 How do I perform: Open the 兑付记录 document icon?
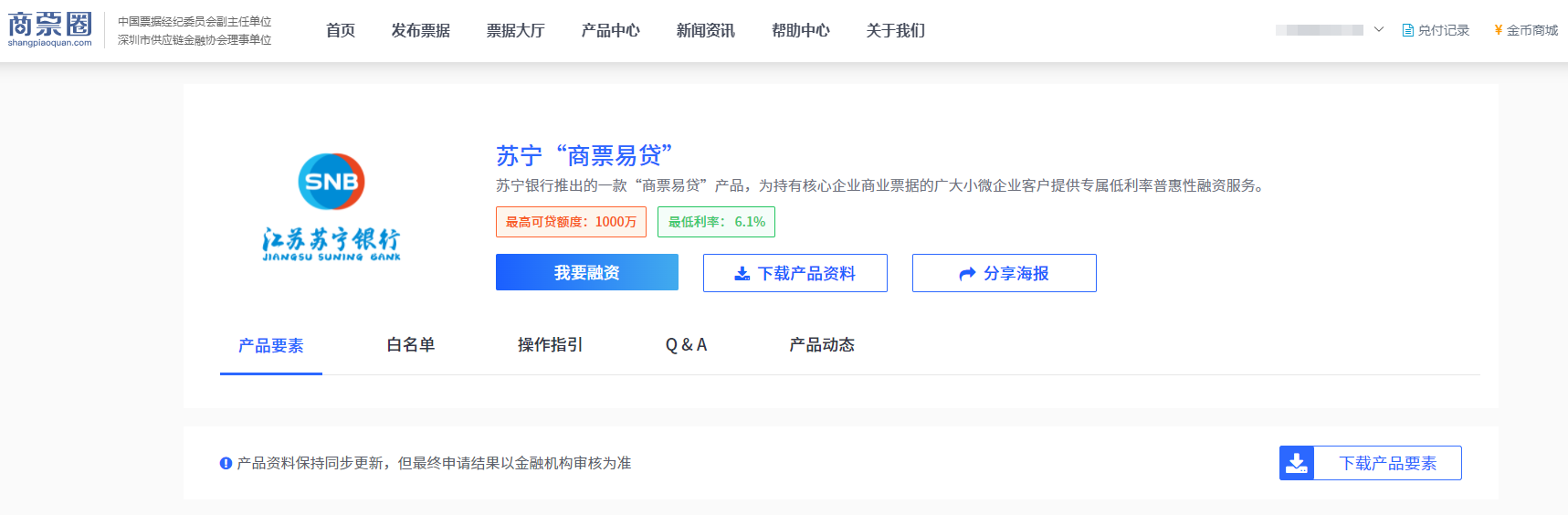1408,30
